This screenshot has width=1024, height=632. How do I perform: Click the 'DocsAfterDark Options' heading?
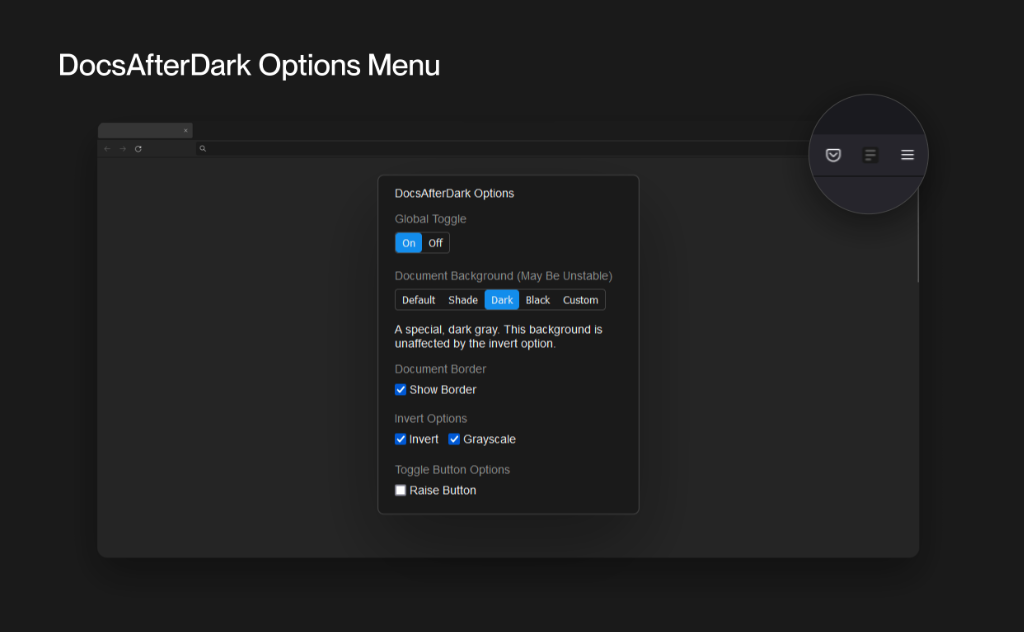point(454,193)
